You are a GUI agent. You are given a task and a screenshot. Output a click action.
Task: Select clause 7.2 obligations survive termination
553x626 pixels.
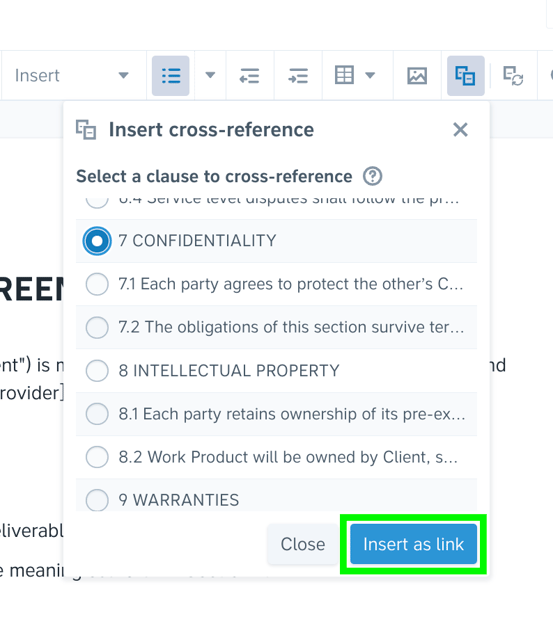pos(276,327)
